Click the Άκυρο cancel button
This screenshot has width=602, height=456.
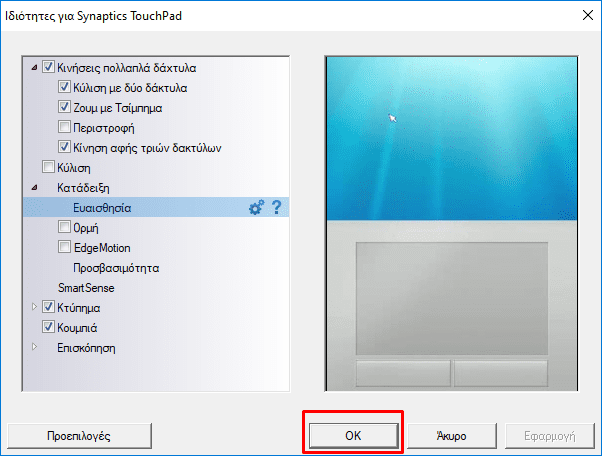(452, 436)
